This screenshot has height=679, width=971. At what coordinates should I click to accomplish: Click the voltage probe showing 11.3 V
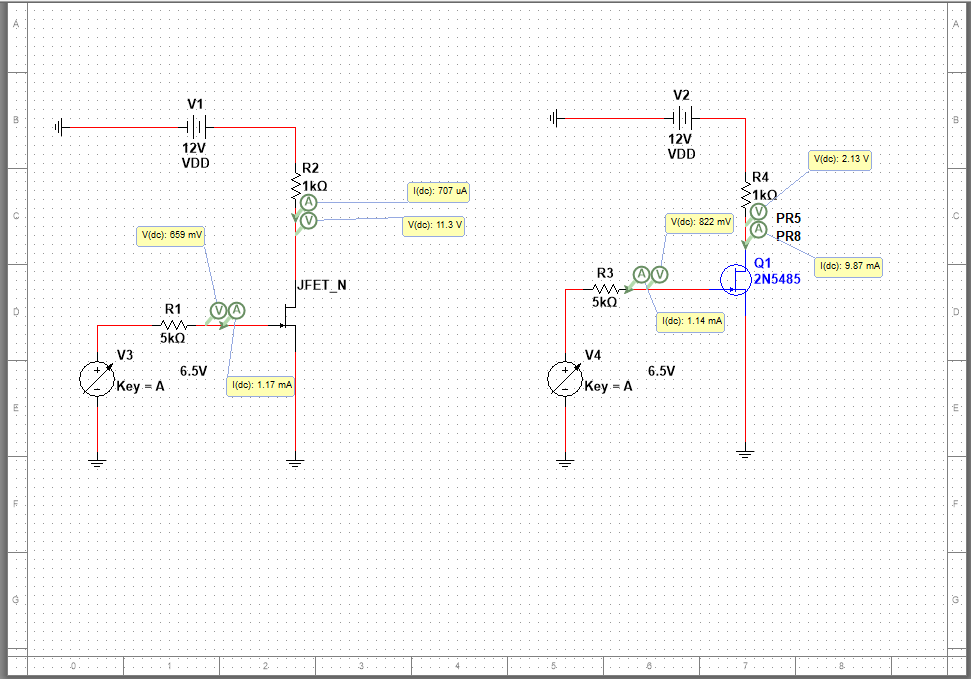[306, 221]
